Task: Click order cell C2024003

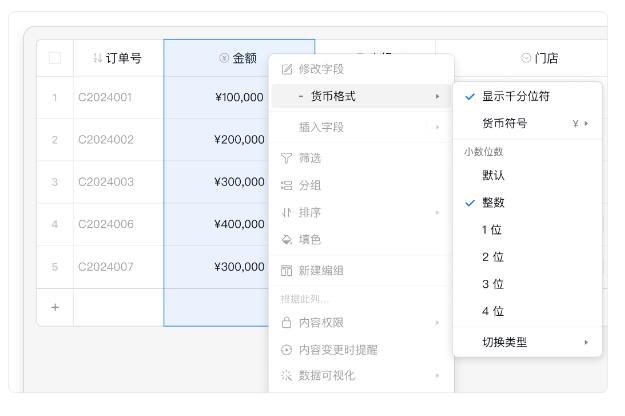Action: point(105,182)
